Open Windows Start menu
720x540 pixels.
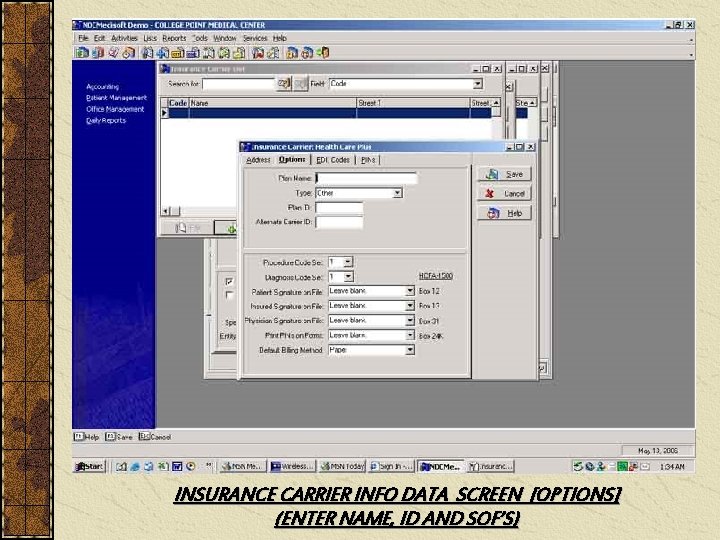coord(90,467)
